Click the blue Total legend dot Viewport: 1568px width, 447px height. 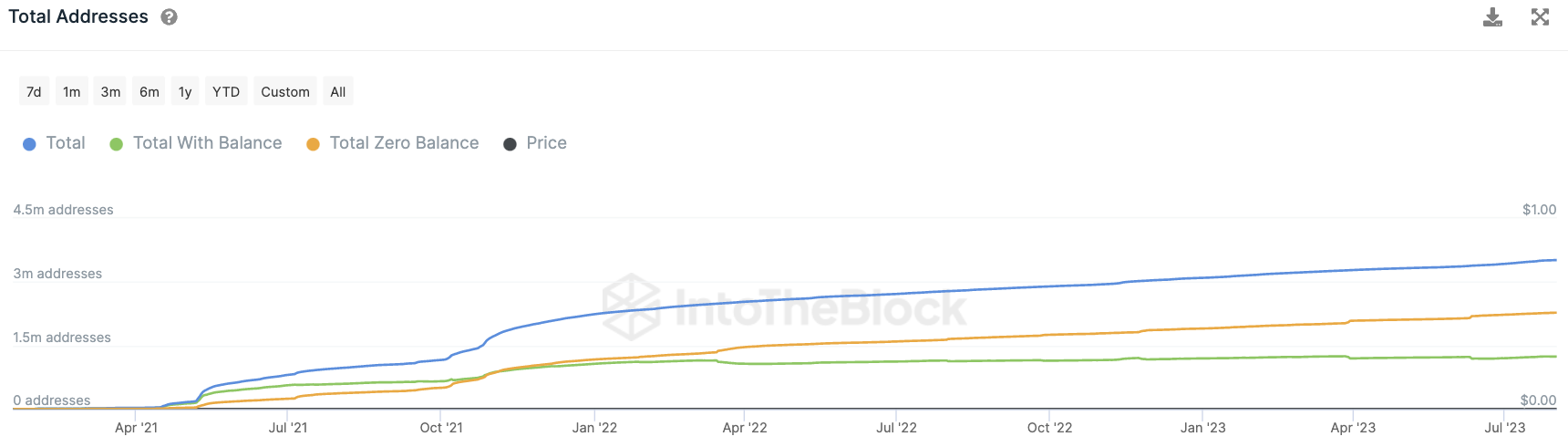tap(29, 144)
